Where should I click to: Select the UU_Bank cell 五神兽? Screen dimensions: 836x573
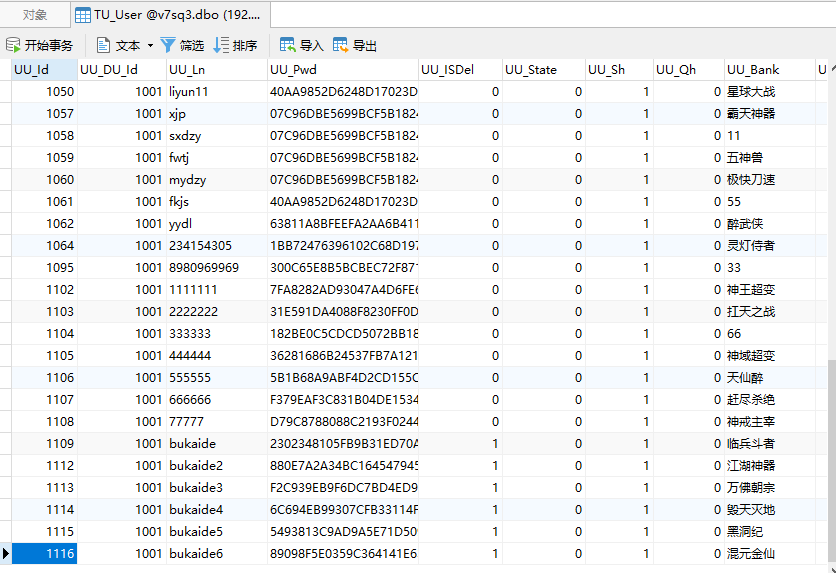click(x=770, y=158)
